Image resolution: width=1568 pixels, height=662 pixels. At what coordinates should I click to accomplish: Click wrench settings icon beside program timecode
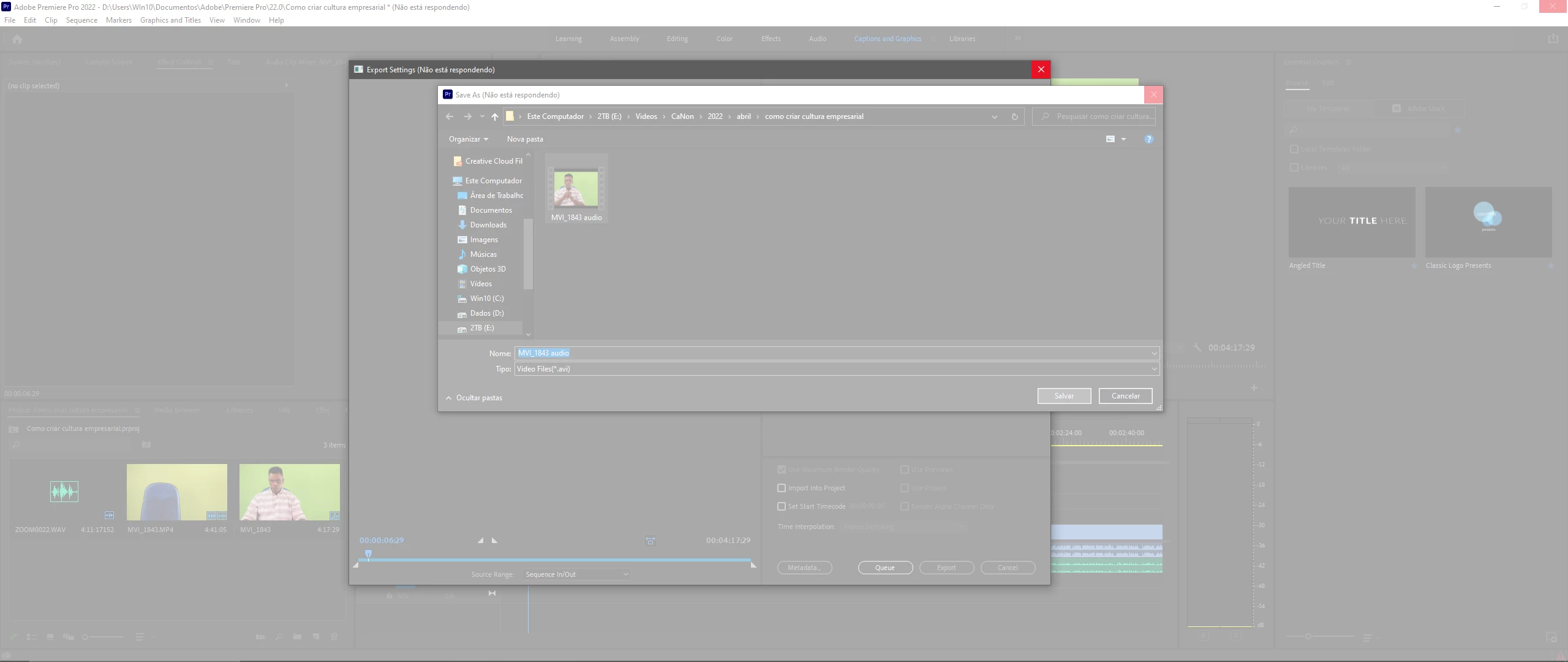1196,348
